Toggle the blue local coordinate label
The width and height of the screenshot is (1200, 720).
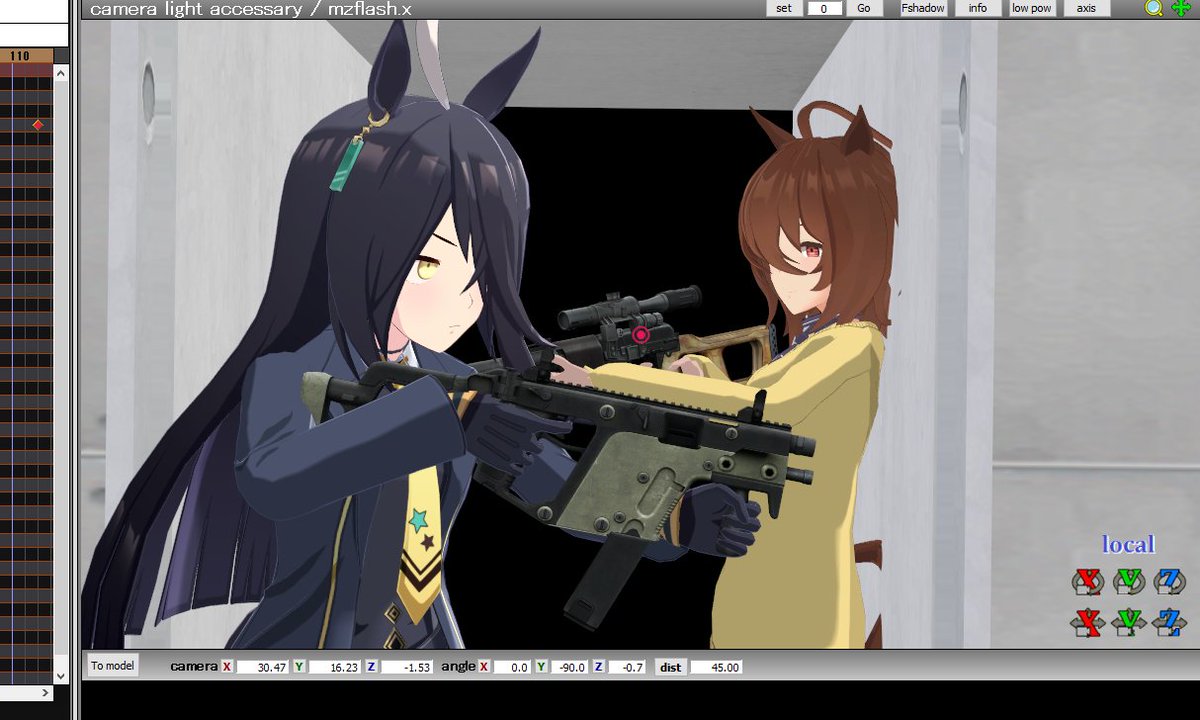(1128, 545)
